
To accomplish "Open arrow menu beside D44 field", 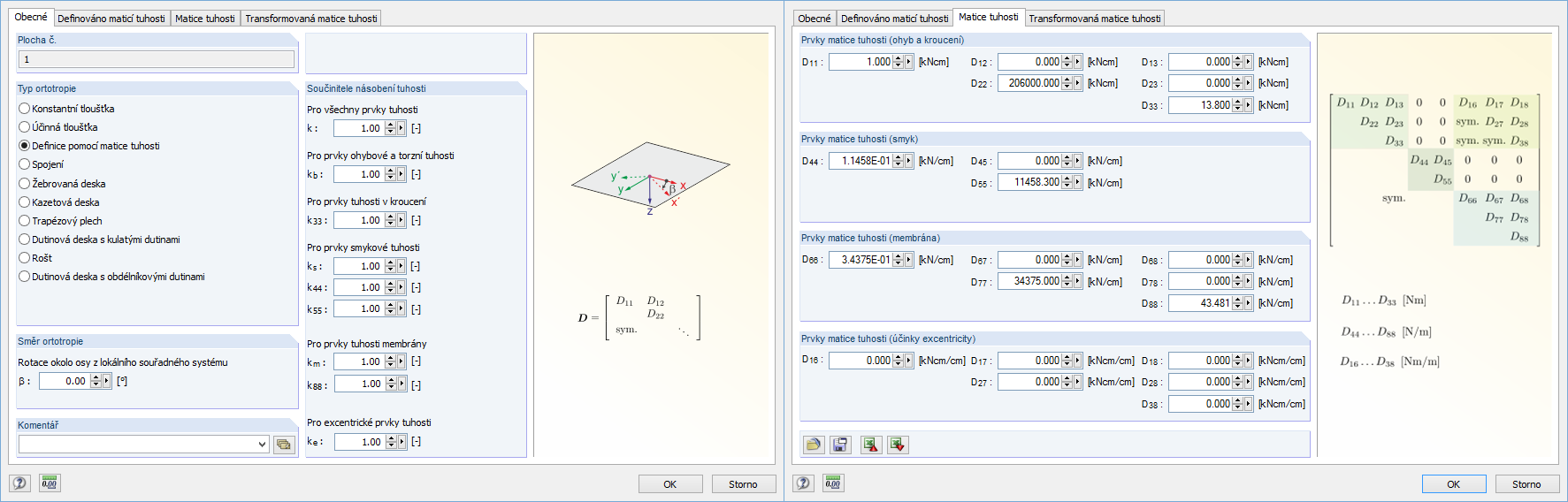I will point(909,161).
